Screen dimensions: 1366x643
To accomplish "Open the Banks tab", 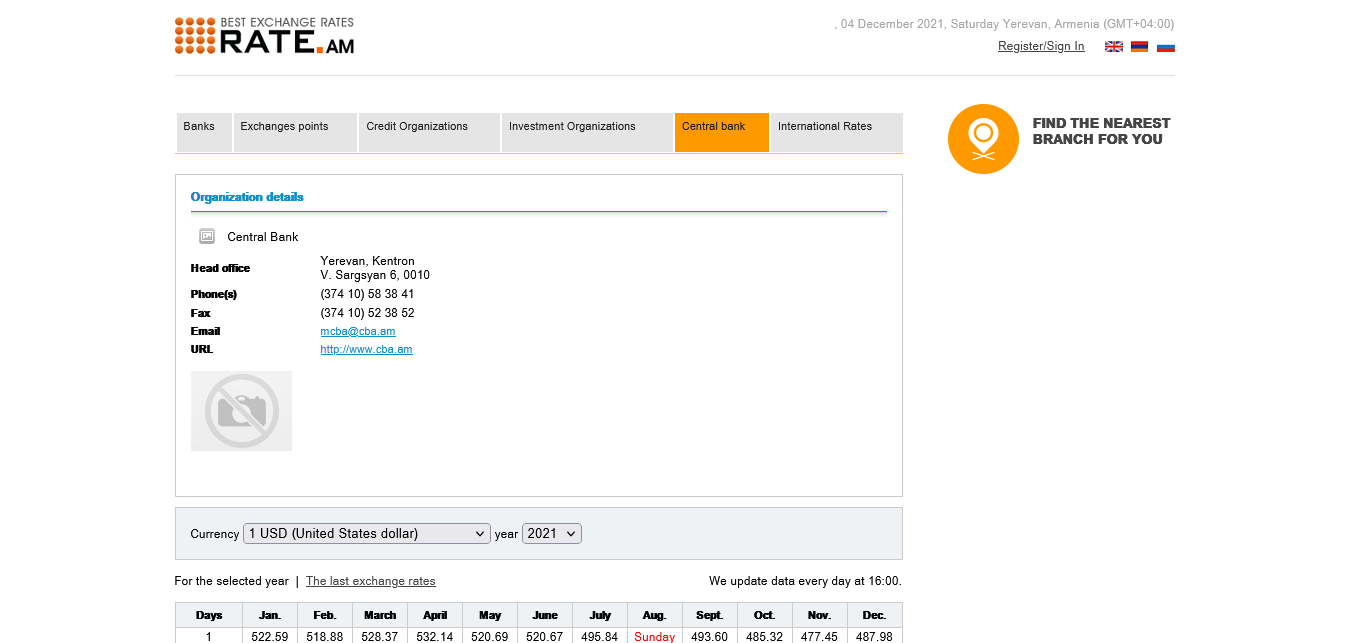I will pos(199,127).
